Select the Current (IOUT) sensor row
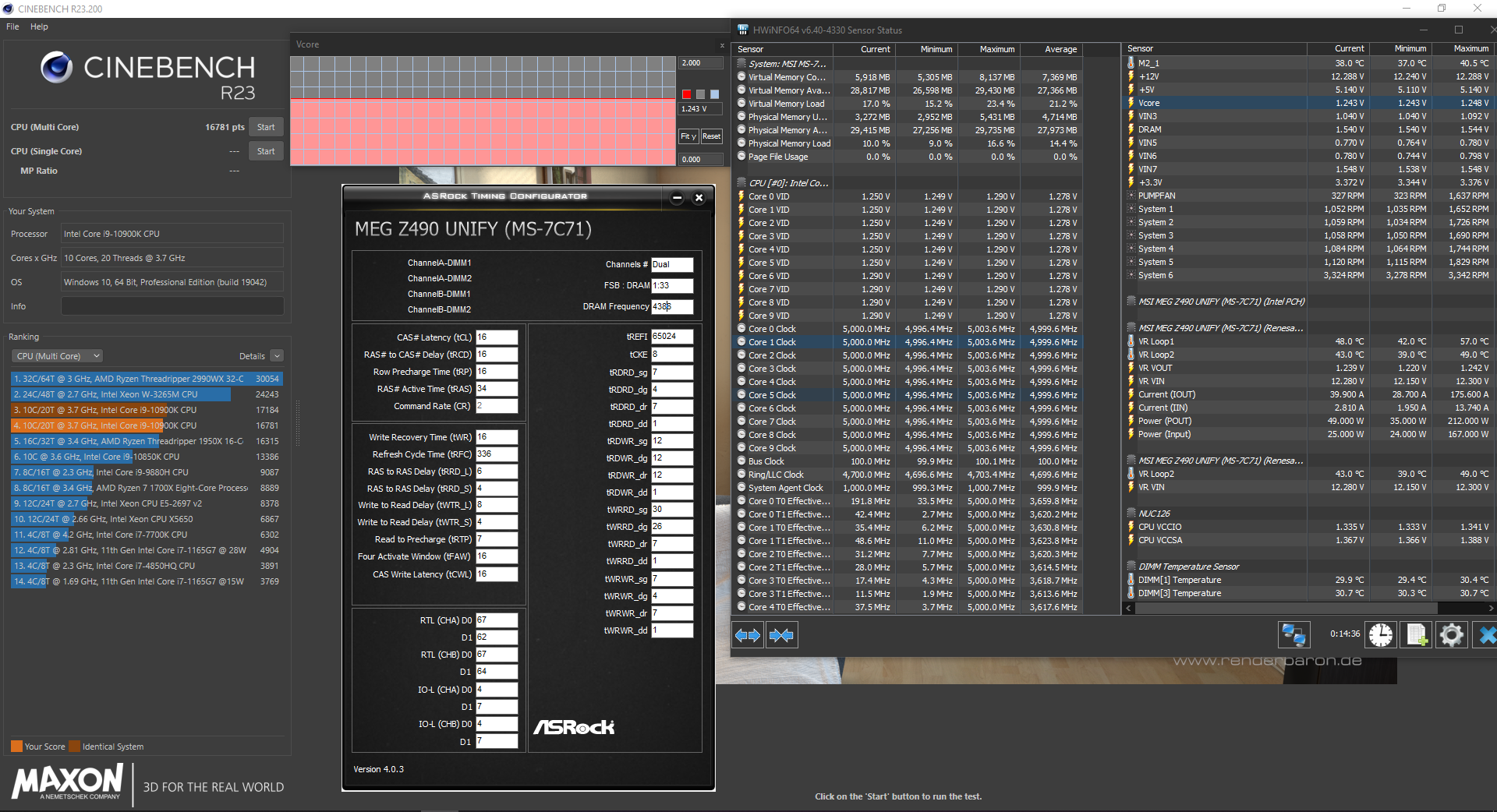 point(1309,394)
